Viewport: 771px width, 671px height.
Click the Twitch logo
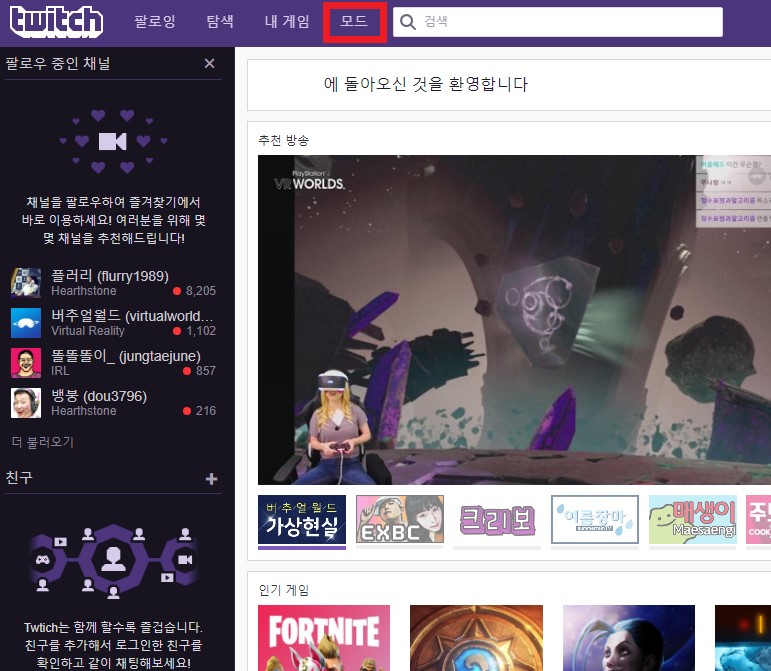(x=57, y=22)
